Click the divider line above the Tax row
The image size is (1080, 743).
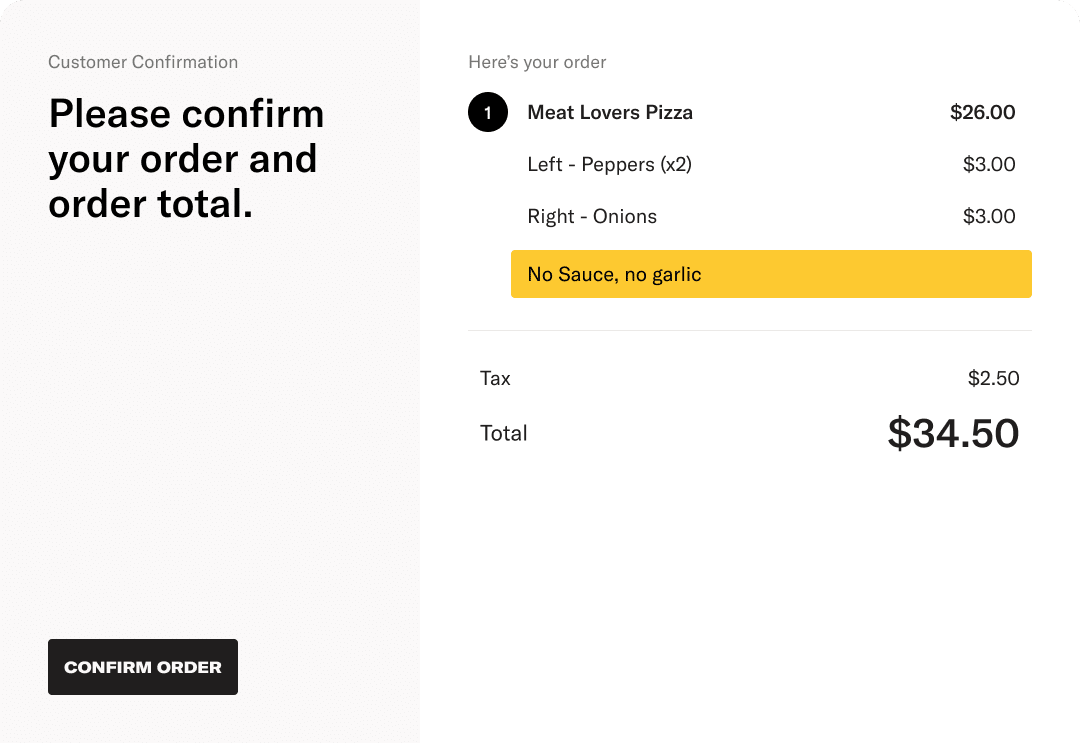point(750,330)
